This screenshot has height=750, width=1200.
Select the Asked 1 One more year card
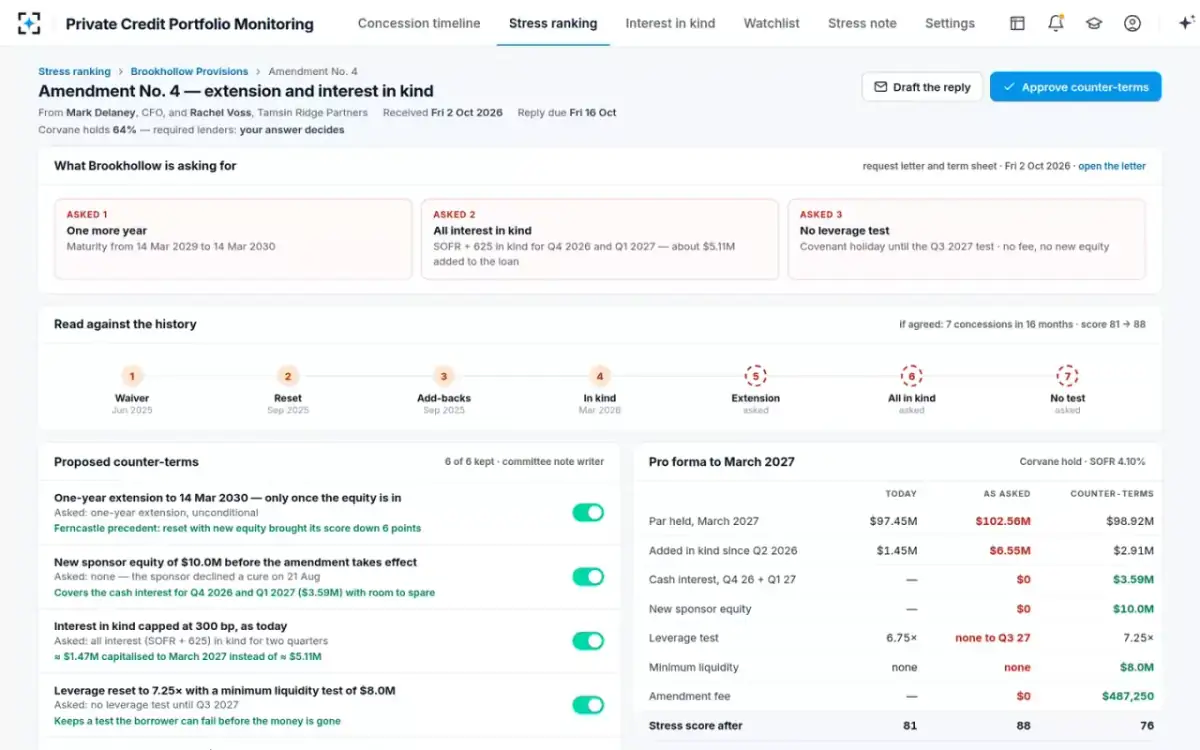coord(233,239)
